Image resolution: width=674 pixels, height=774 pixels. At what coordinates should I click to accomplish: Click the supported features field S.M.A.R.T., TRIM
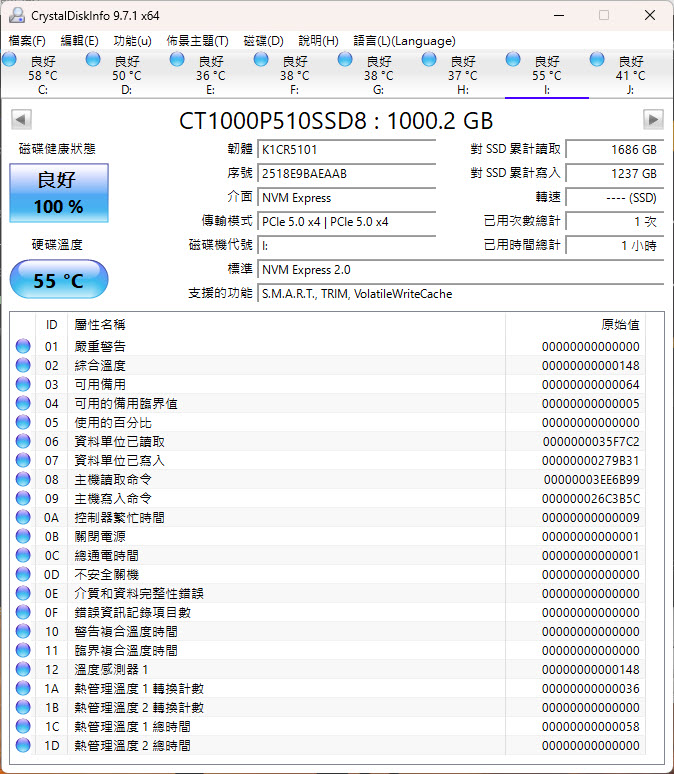coord(461,294)
